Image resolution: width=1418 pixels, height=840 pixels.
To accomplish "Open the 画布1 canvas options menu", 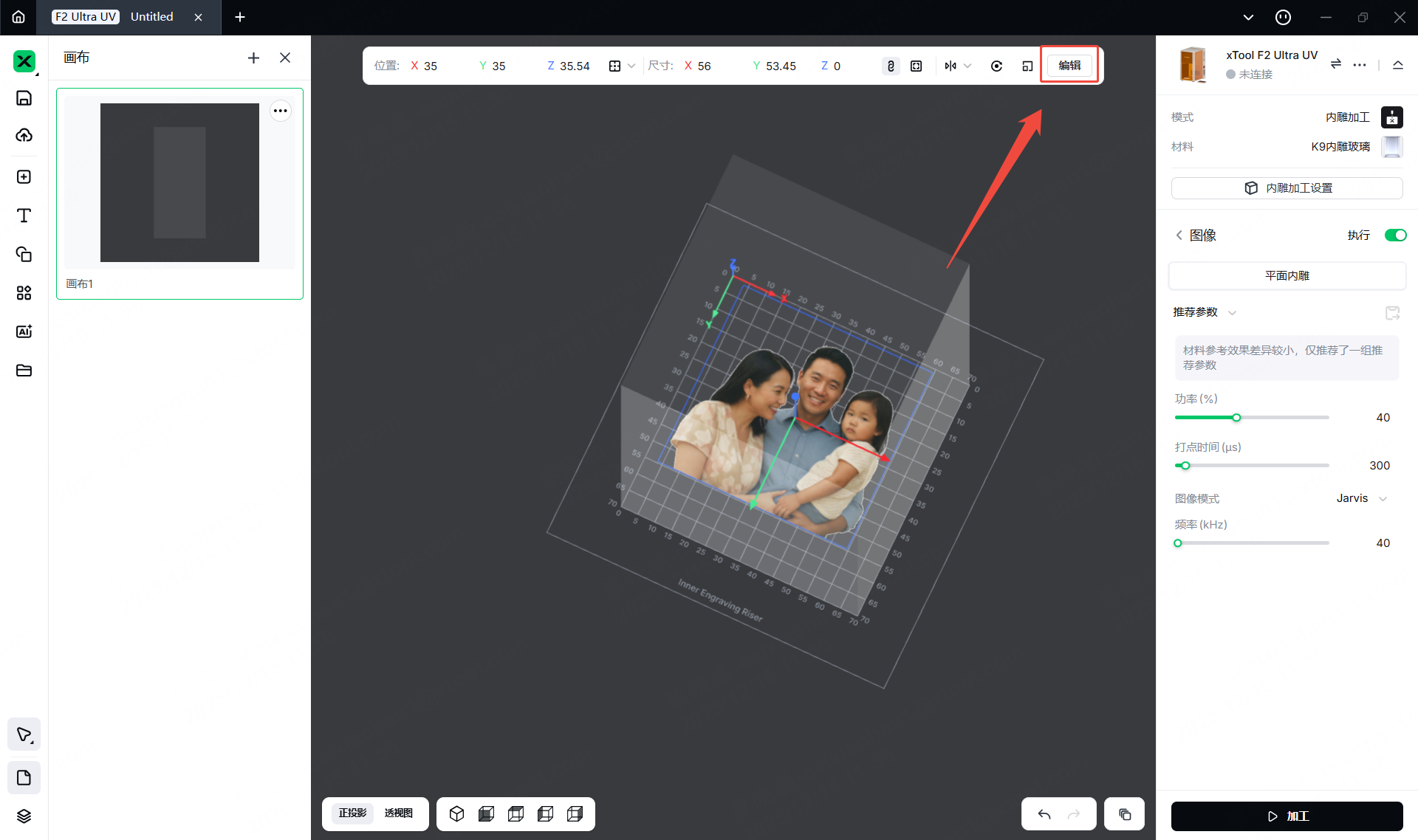I will pyautogui.click(x=280, y=111).
